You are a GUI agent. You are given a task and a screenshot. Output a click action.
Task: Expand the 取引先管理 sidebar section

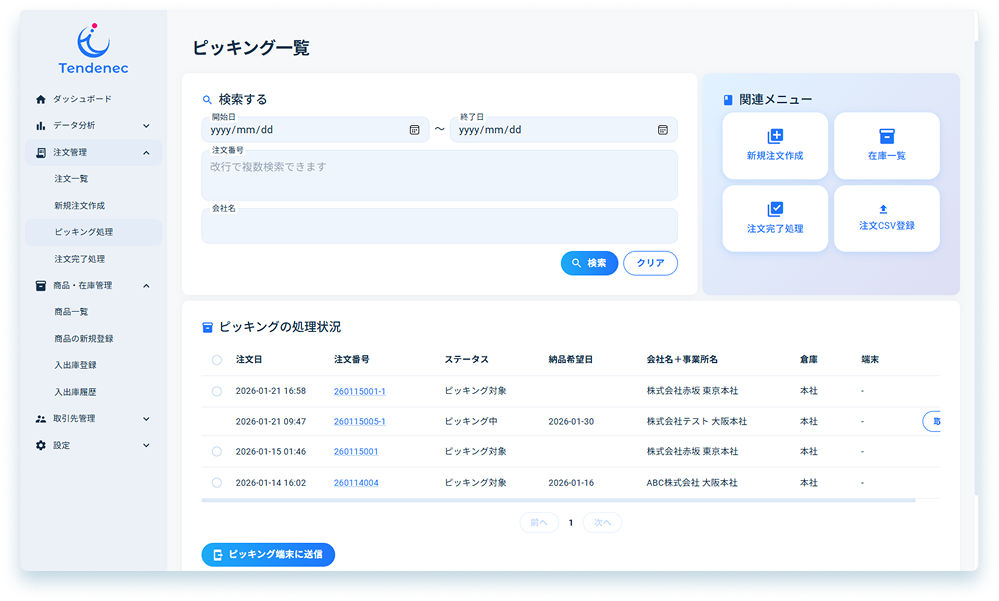click(x=146, y=419)
